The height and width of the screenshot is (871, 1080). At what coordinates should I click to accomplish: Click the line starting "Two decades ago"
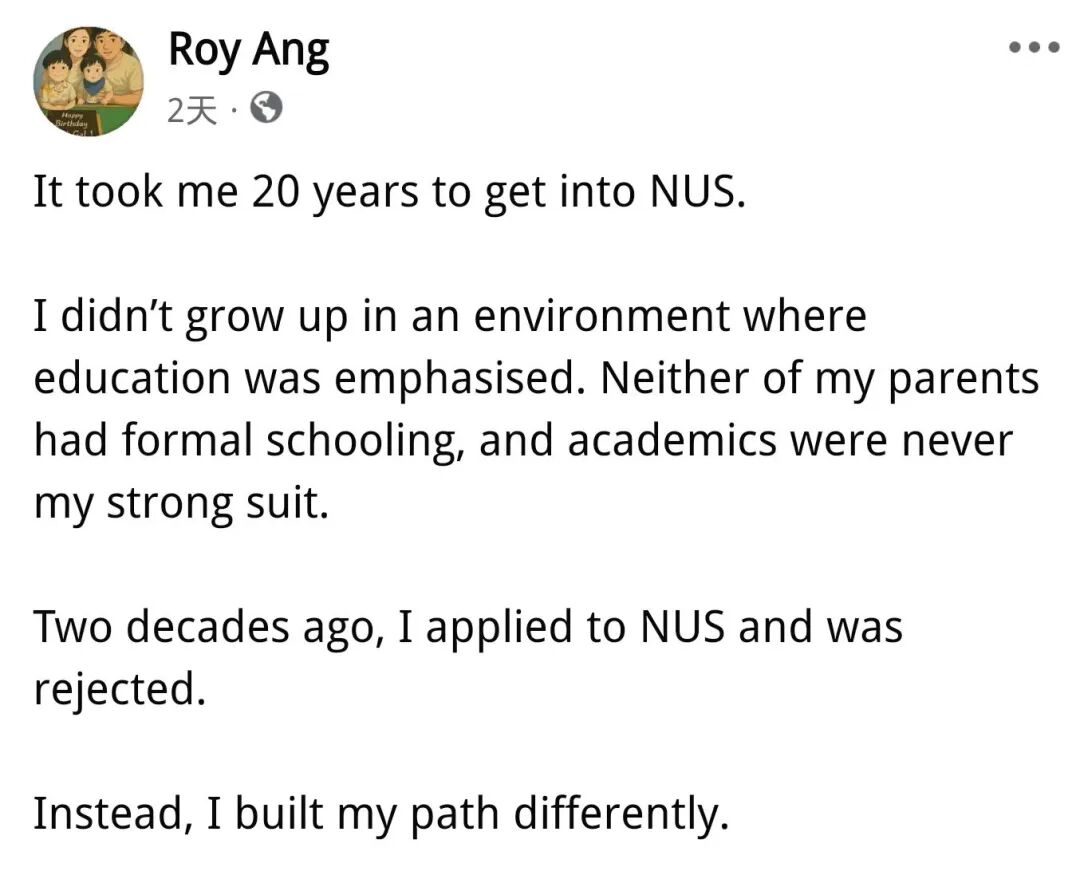pyautogui.click(x=468, y=627)
